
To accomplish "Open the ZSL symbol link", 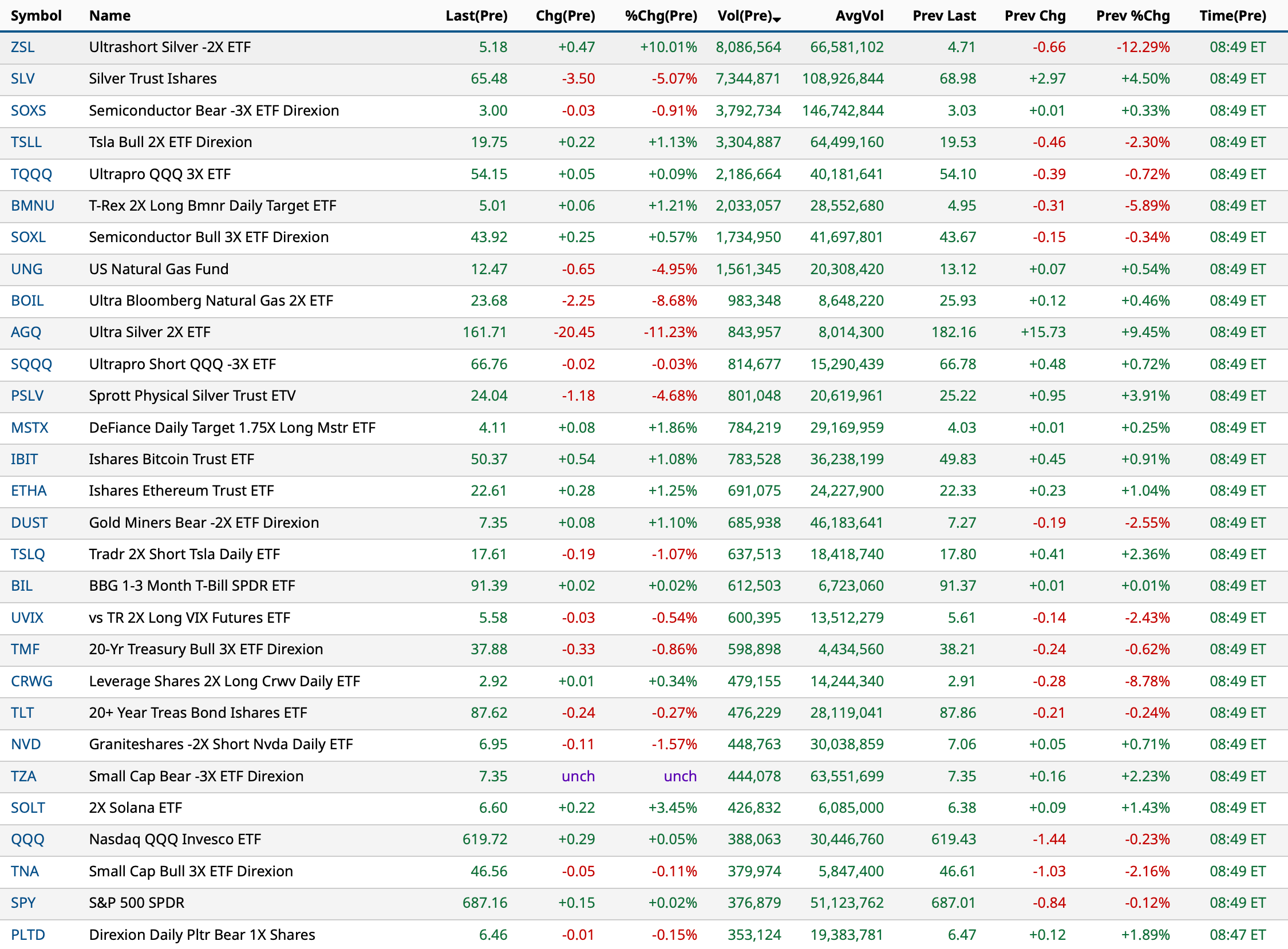I will pos(23,47).
